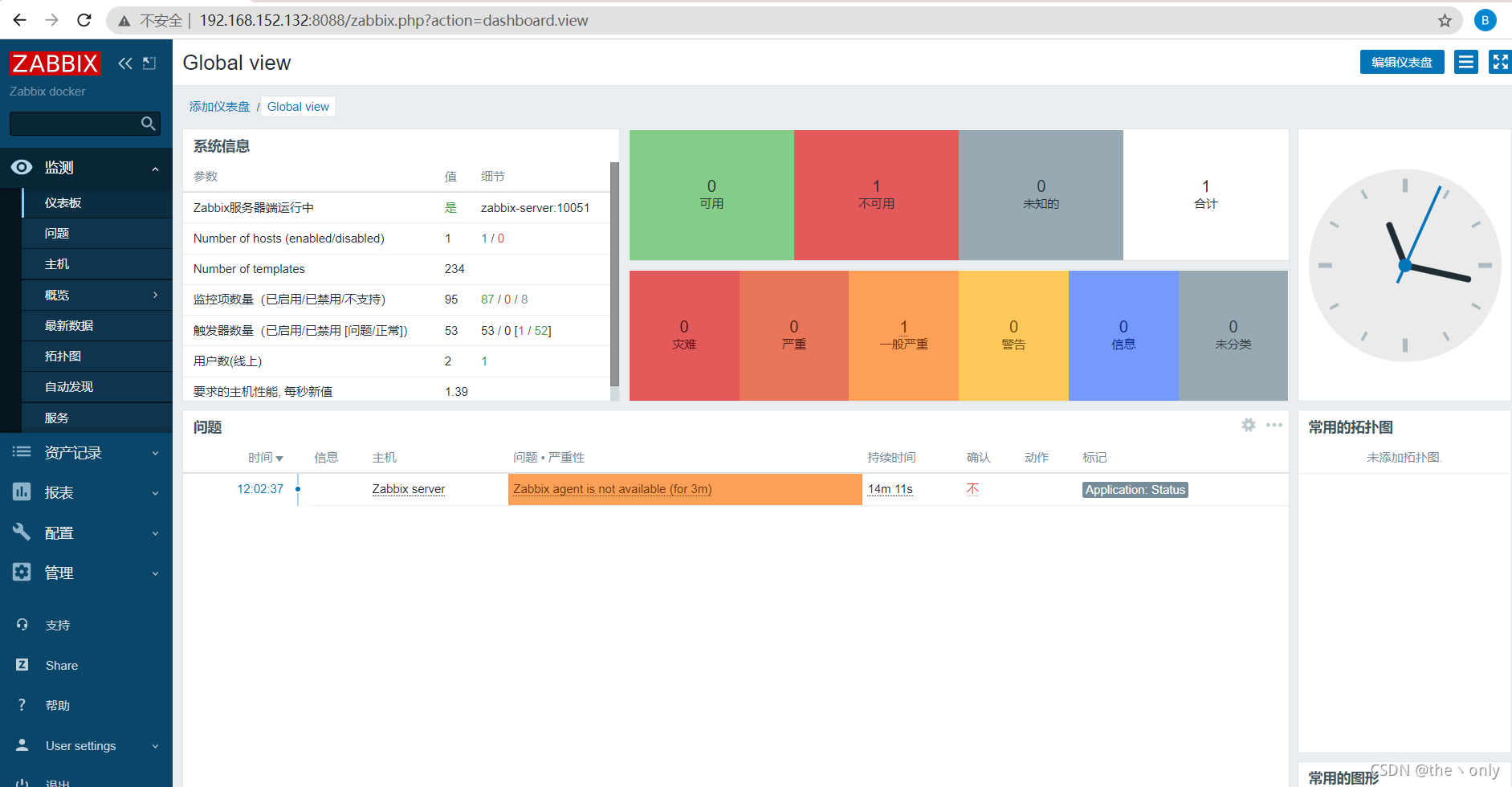Open 自动发现 menu item
This screenshot has height=787, width=1512.
[97, 386]
